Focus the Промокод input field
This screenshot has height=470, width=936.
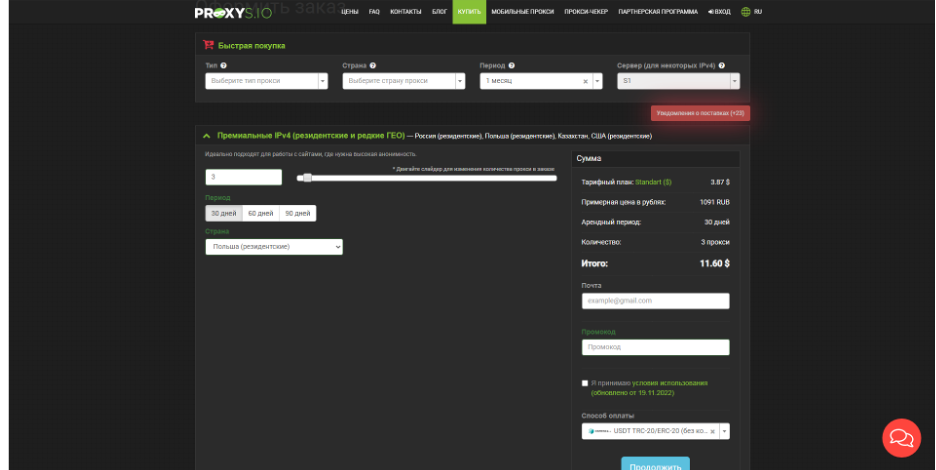(x=655, y=347)
